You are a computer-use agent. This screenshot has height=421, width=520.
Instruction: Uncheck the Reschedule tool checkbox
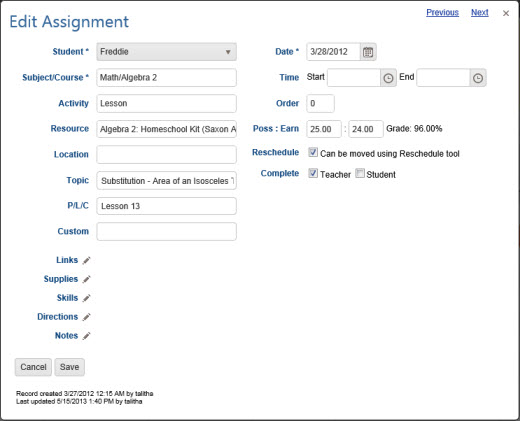313,152
